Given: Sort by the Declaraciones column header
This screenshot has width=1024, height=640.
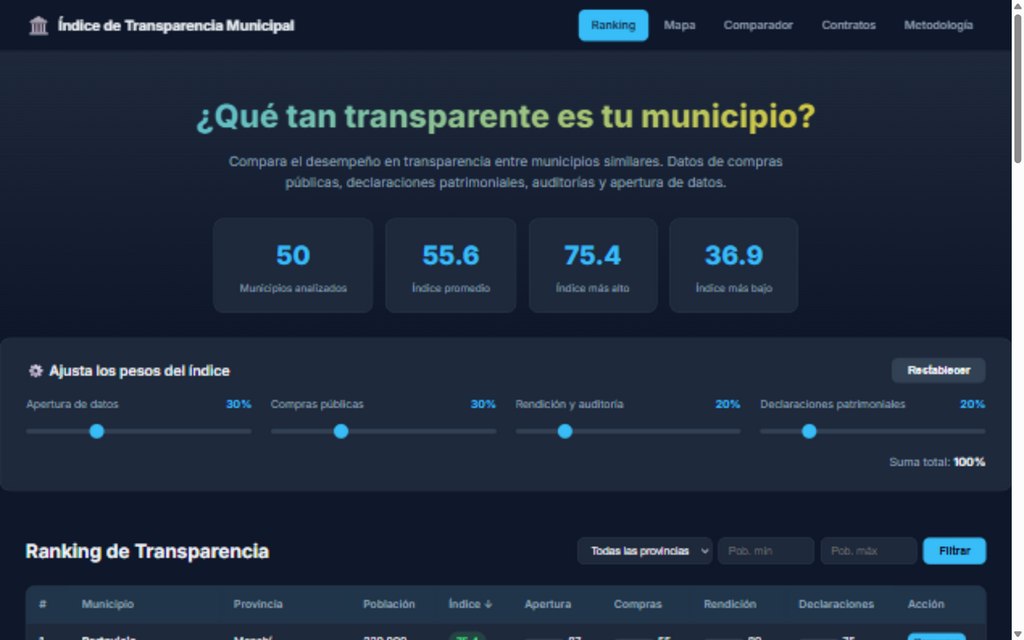Looking at the screenshot, I should click(x=836, y=604).
